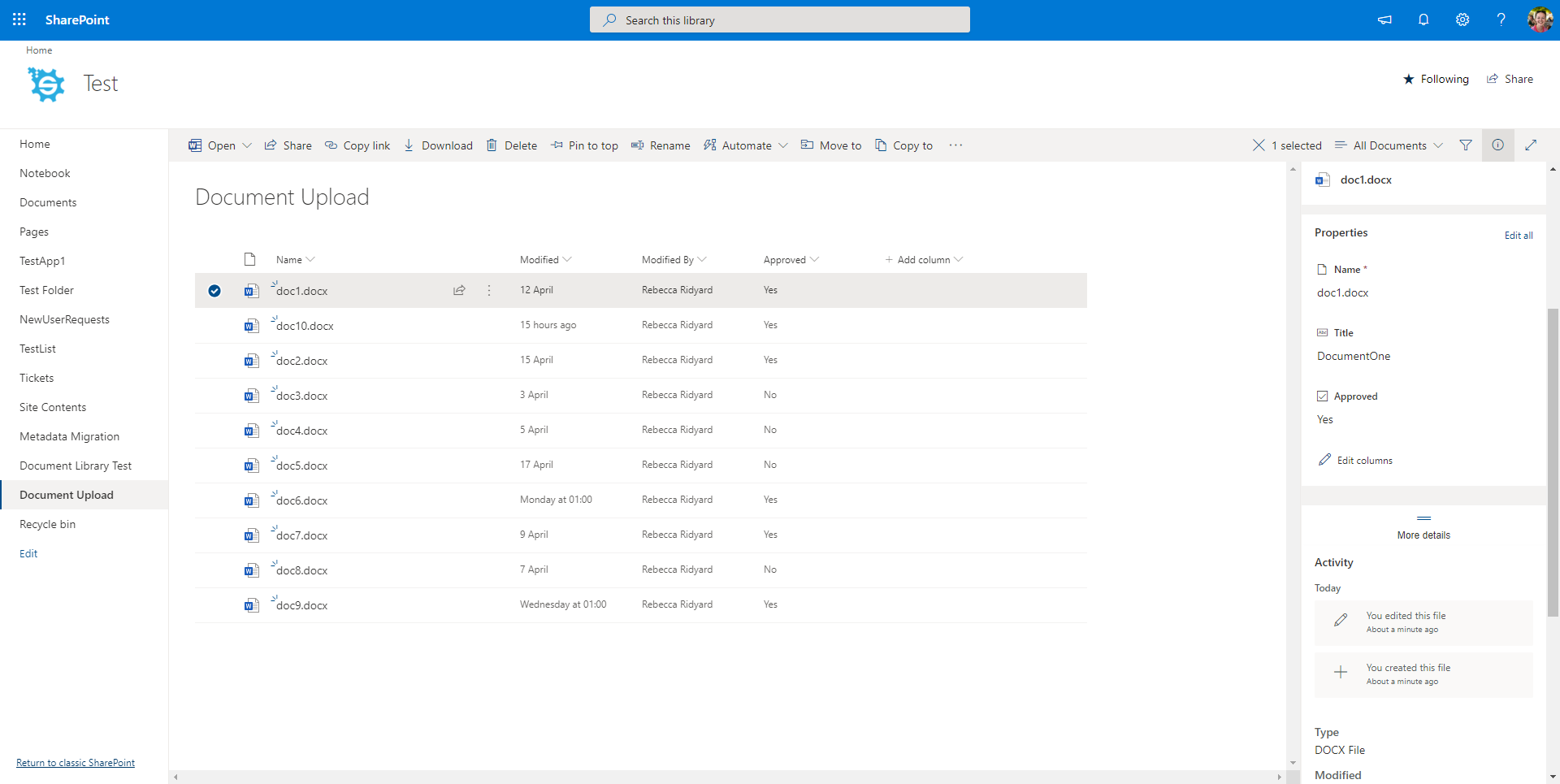This screenshot has width=1560, height=784.
Task: Open 'You created this file' activity
Action: (x=1423, y=674)
